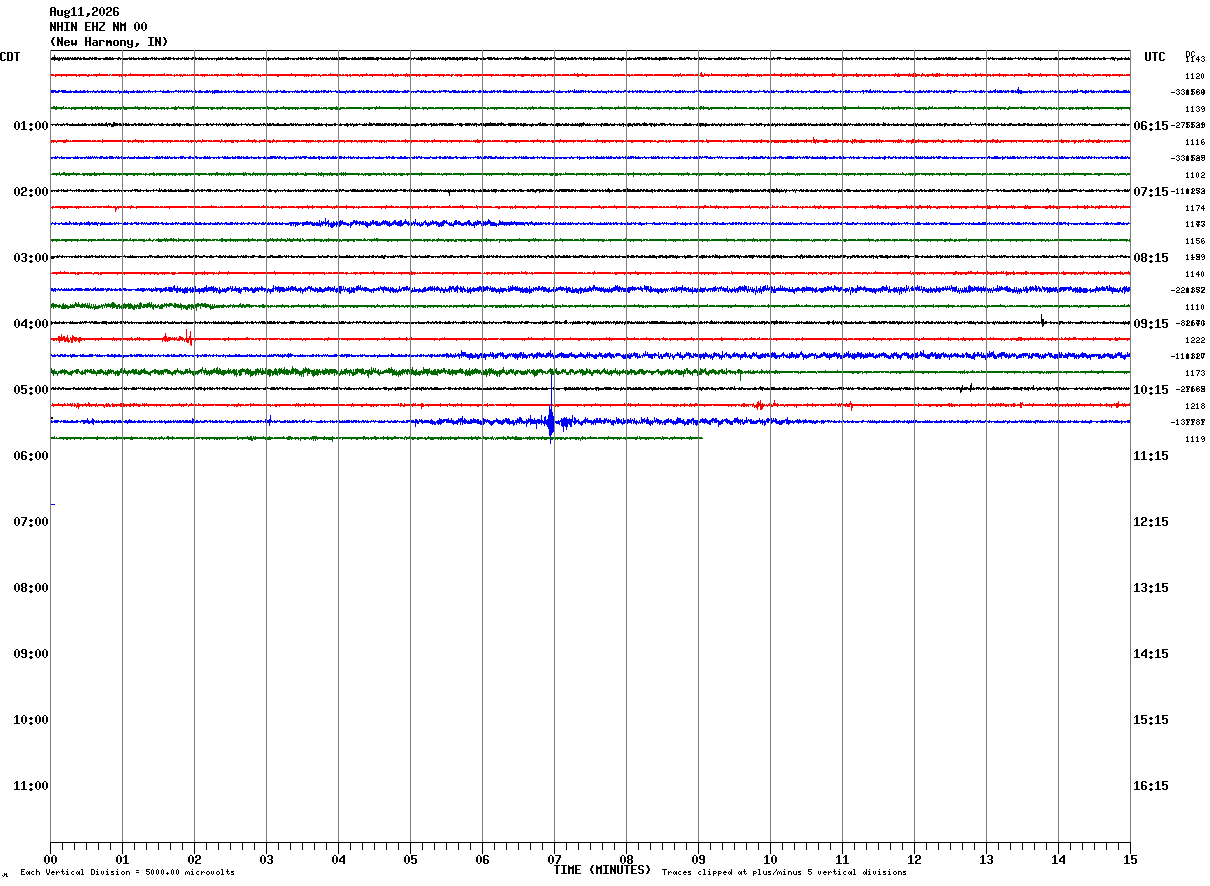The width and height of the screenshot is (1210, 886).
Task: Click the 'Each Vertical Division' scale note
Action: coord(127,872)
